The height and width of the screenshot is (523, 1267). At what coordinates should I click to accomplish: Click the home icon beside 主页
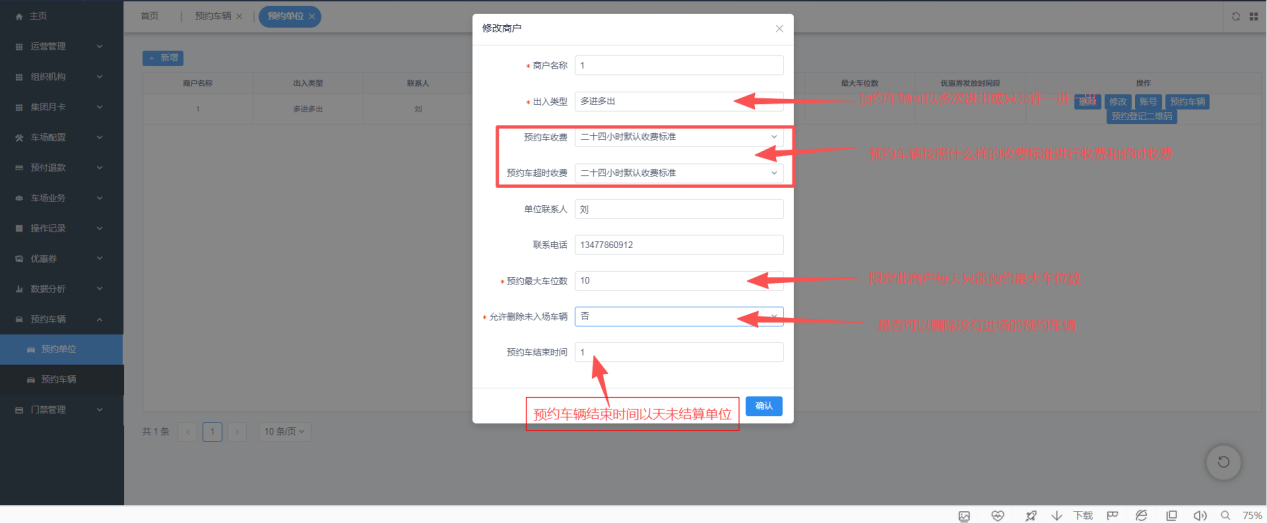19,17
